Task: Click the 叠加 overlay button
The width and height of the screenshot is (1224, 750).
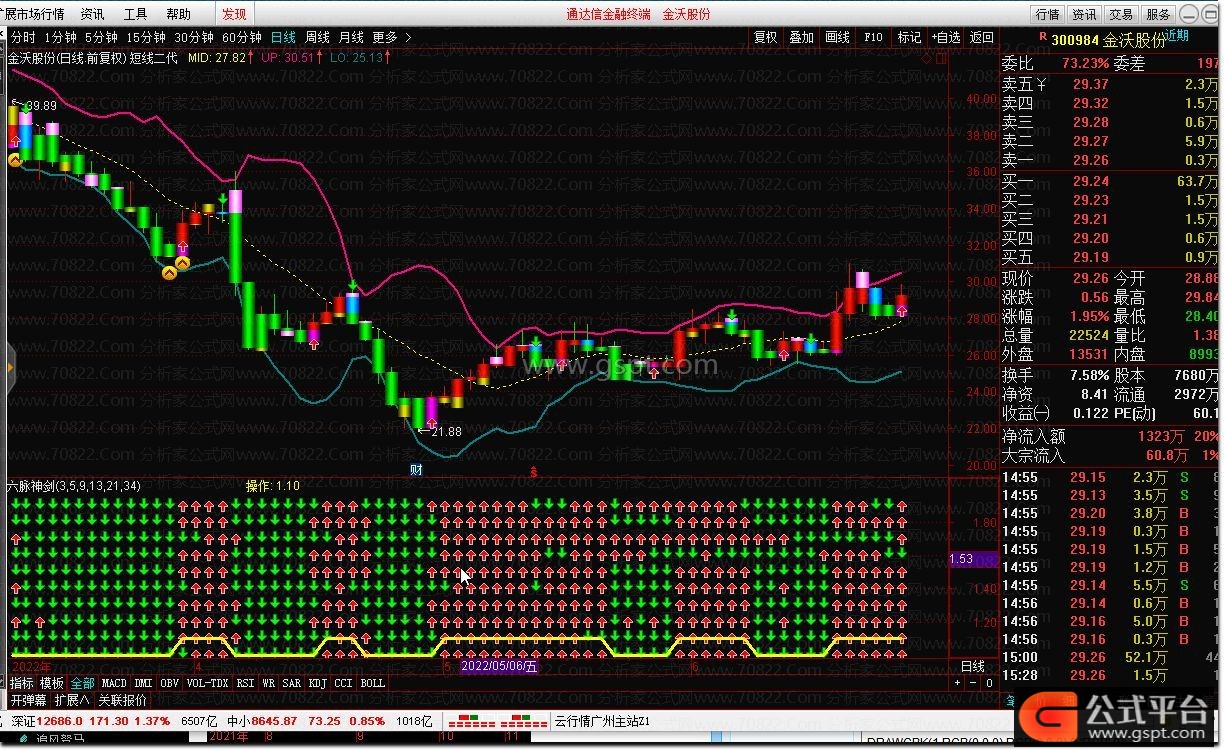Action: (x=802, y=37)
